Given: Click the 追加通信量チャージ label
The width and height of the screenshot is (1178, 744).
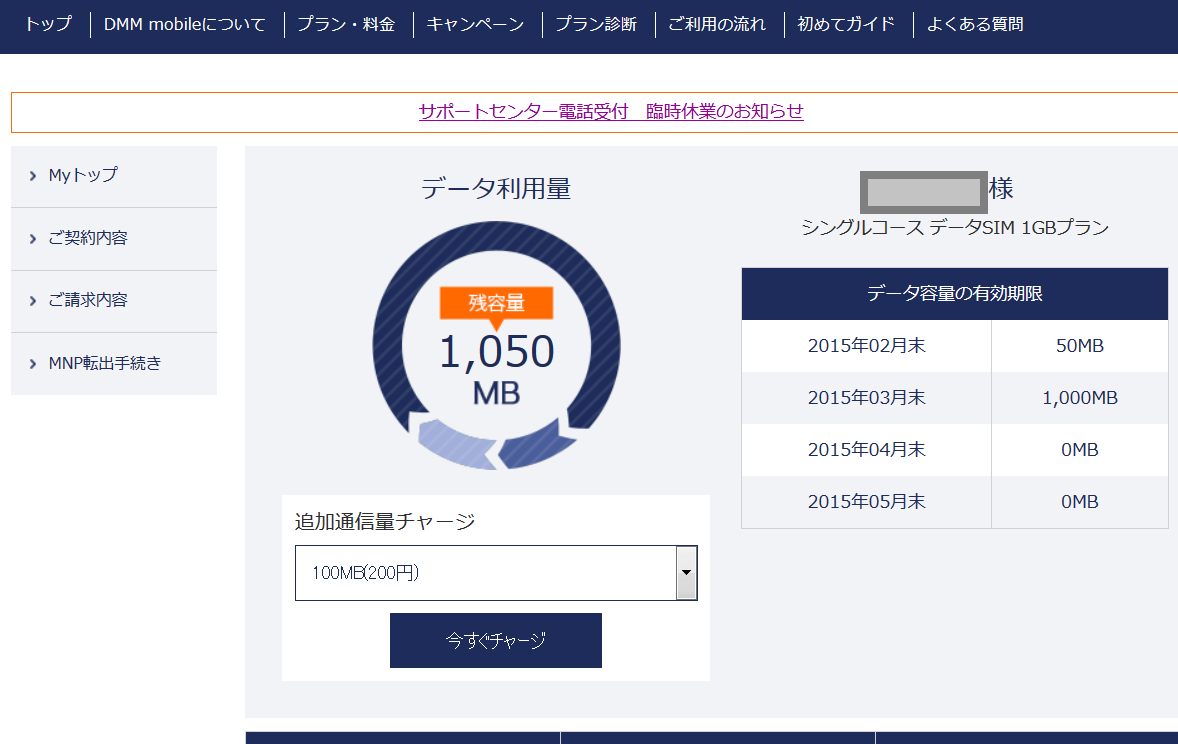Looking at the screenshot, I should point(385,522).
